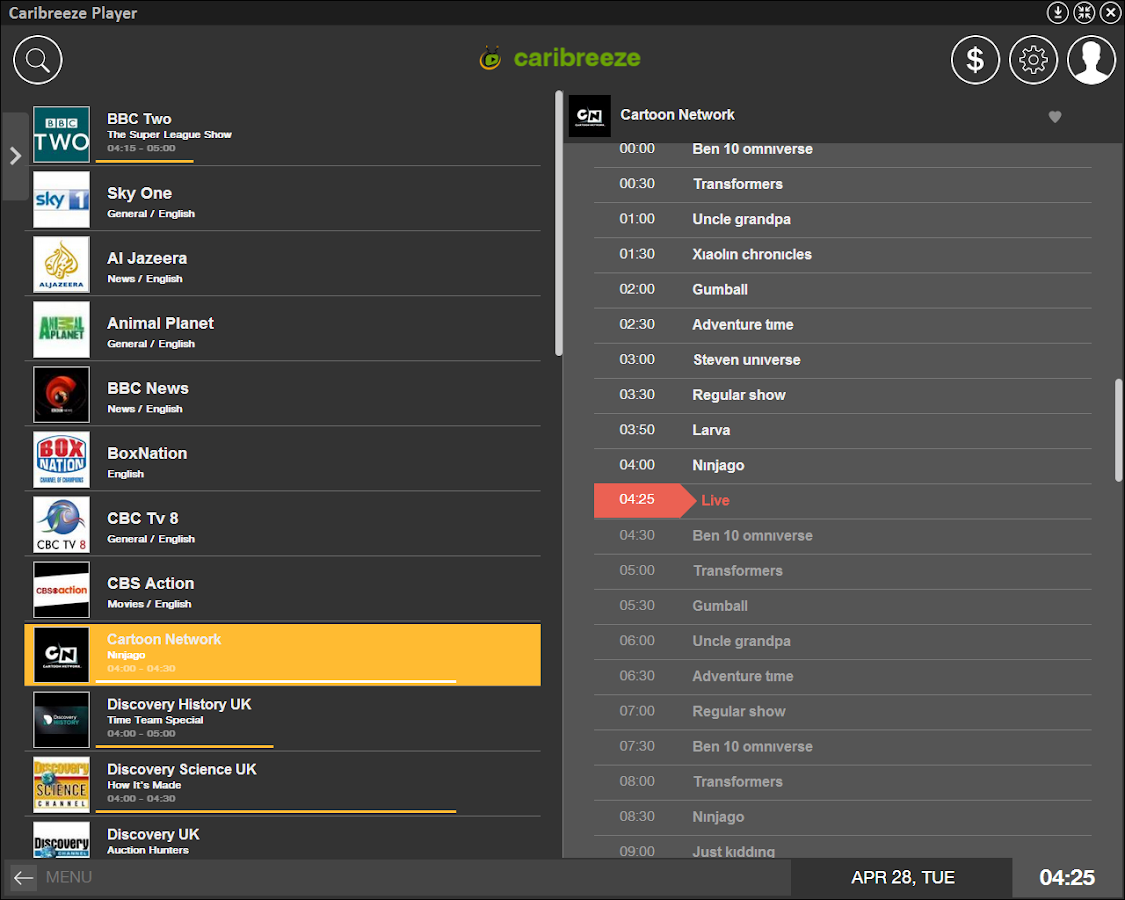The height and width of the screenshot is (900, 1125).
Task: Open the Discovery History UK title
Action: click(x=179, y=704)
